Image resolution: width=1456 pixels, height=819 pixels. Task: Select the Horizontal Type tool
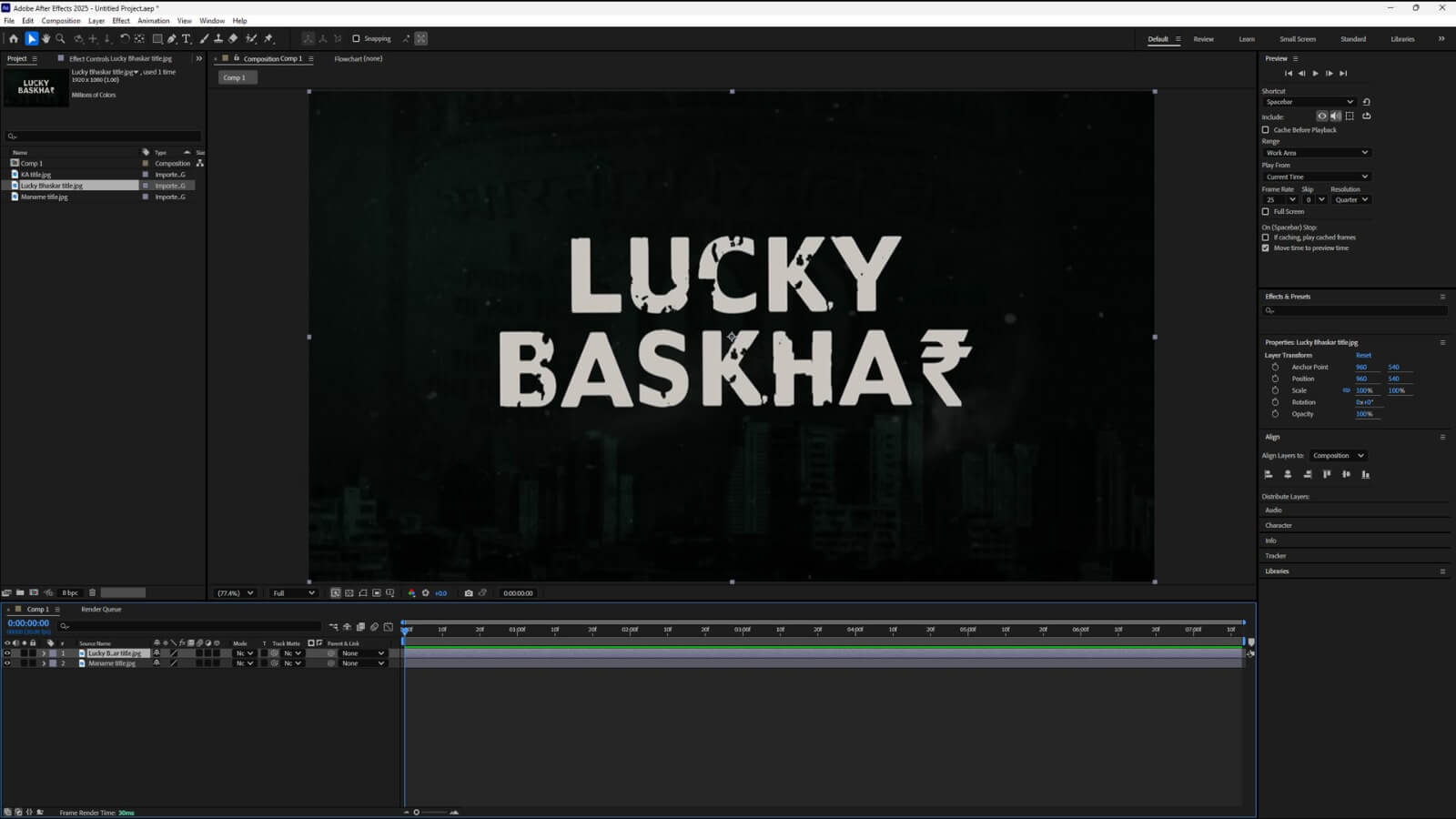(187, 39)
